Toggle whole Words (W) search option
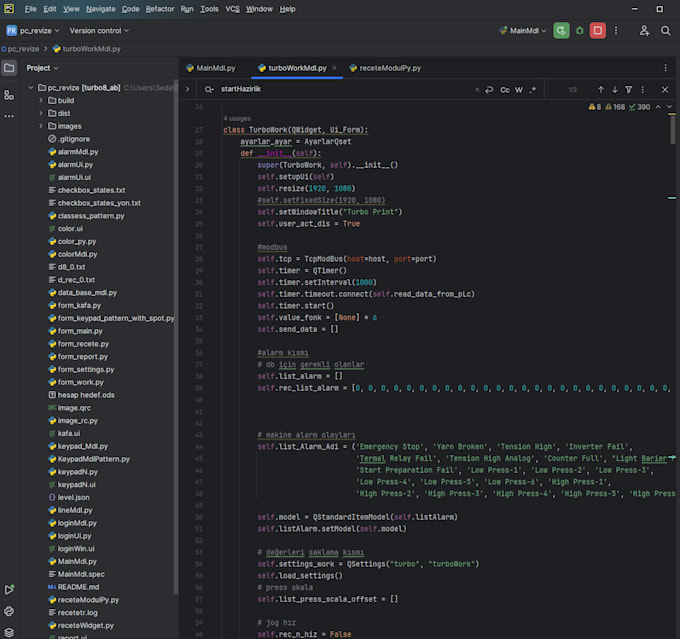The height and width of the screenshot is (639, 680). pyautogui.click(x=519, y=89)
